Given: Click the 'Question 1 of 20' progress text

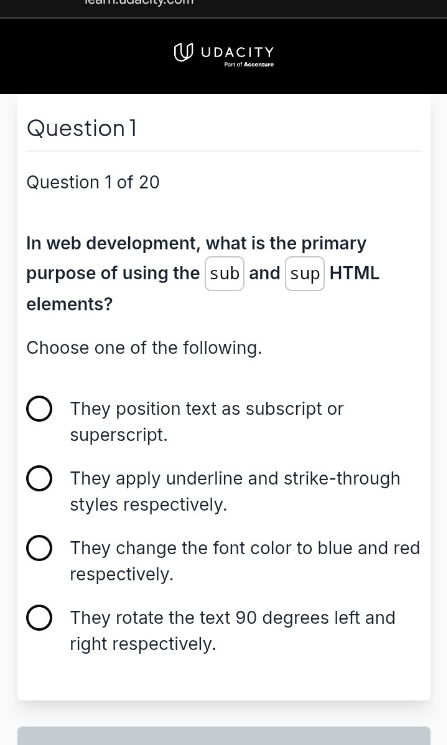Looking at the screenshot, I should tap(93, 182).
